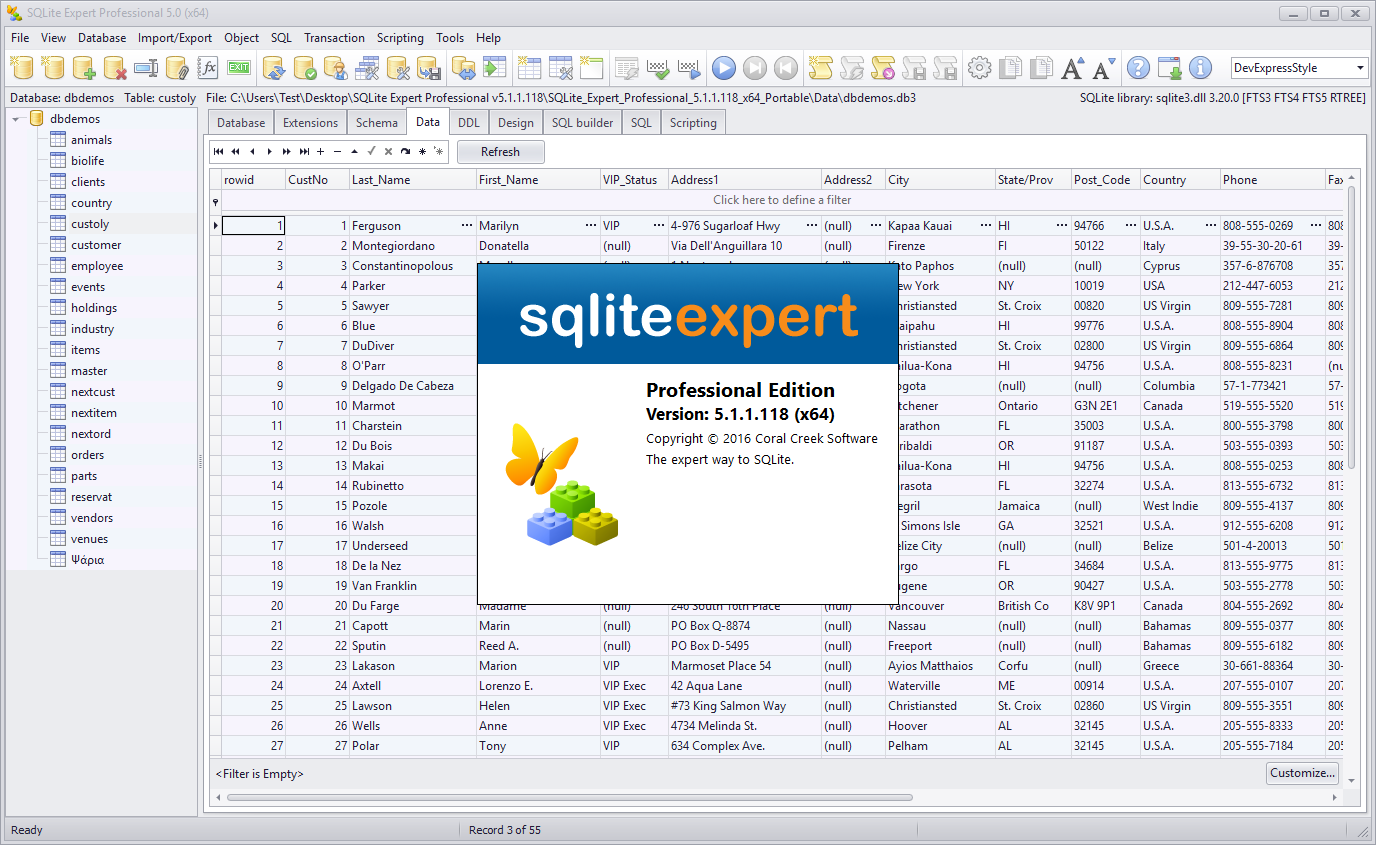Click the remove database icon with red X
The height and width of the screenshot is (845, 1376).
pos(115,68)
